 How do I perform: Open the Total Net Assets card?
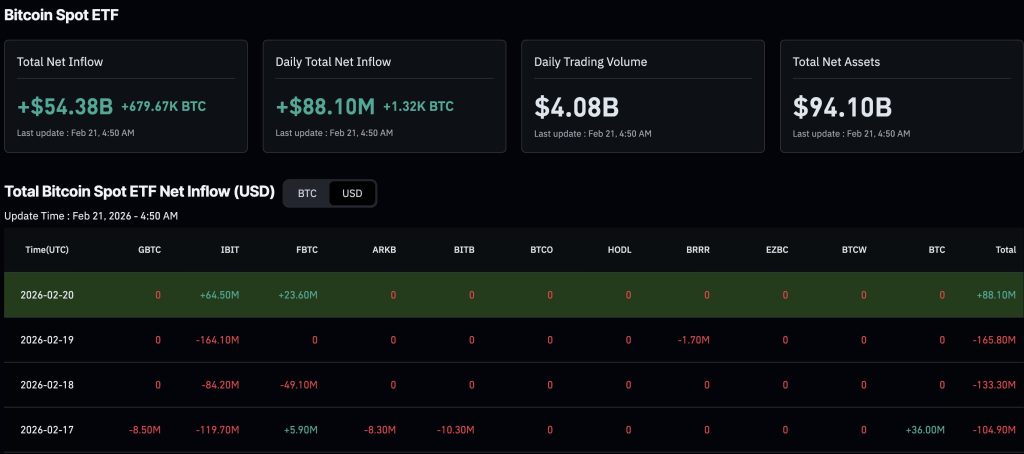tap(901, 96)
